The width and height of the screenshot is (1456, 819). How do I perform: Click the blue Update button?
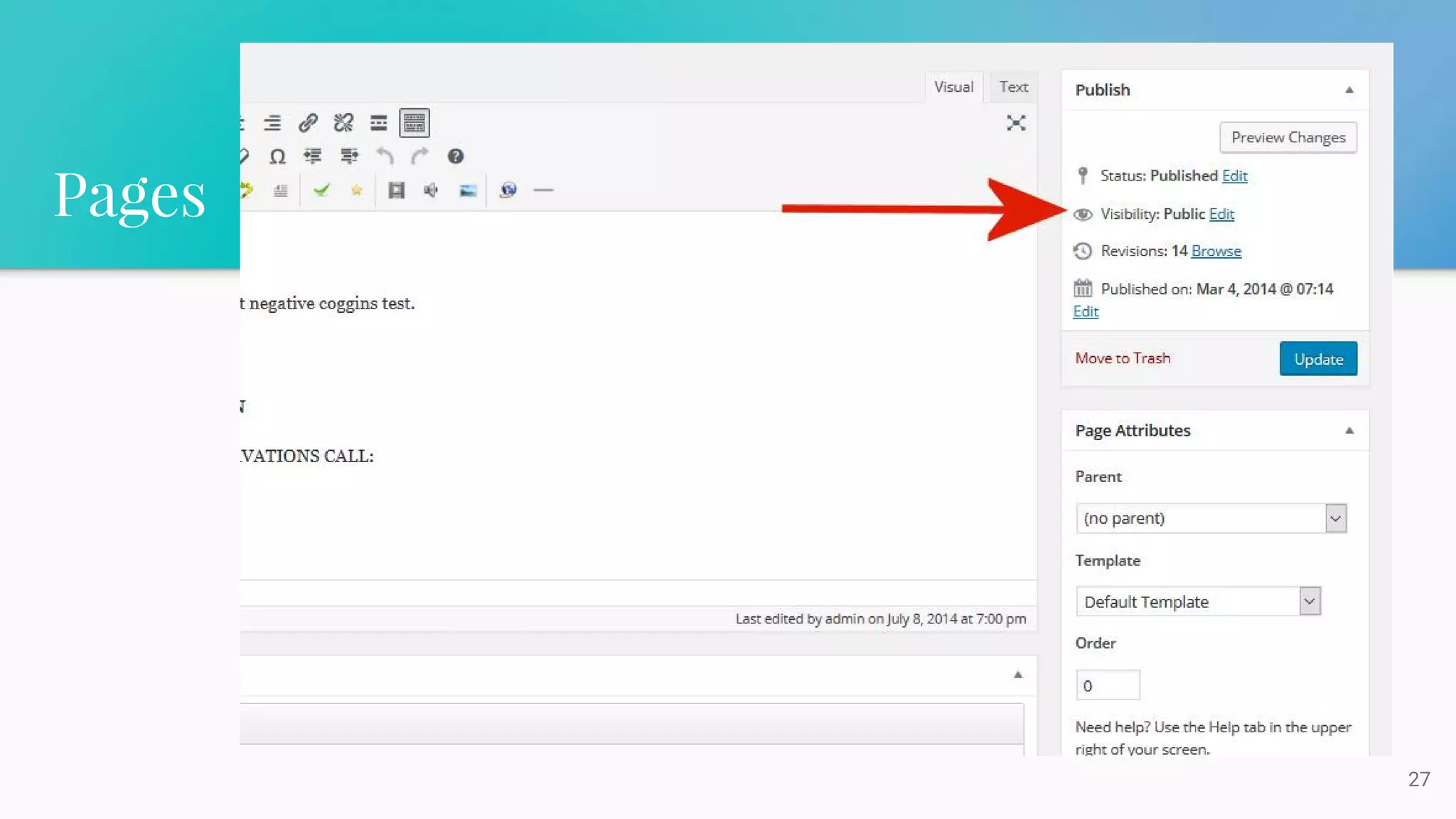pyautogui.click(x=1318, y=359)
